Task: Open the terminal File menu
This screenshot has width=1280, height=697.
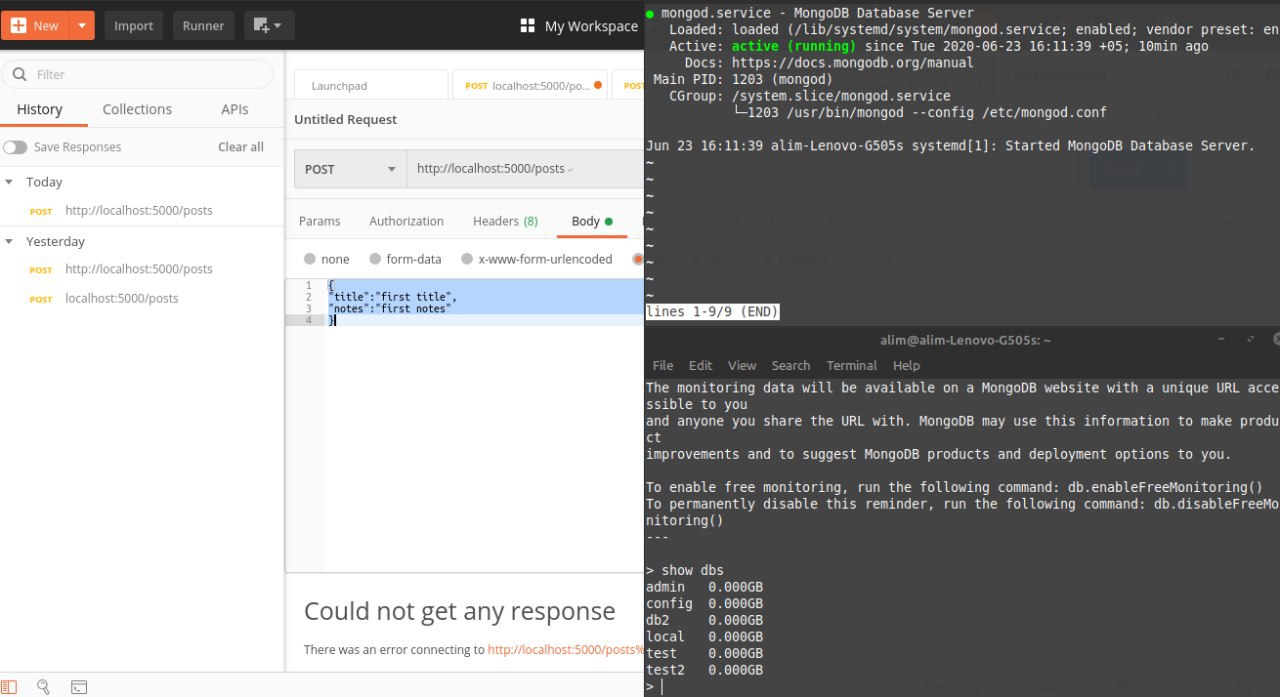Action: tap(663, 365)
